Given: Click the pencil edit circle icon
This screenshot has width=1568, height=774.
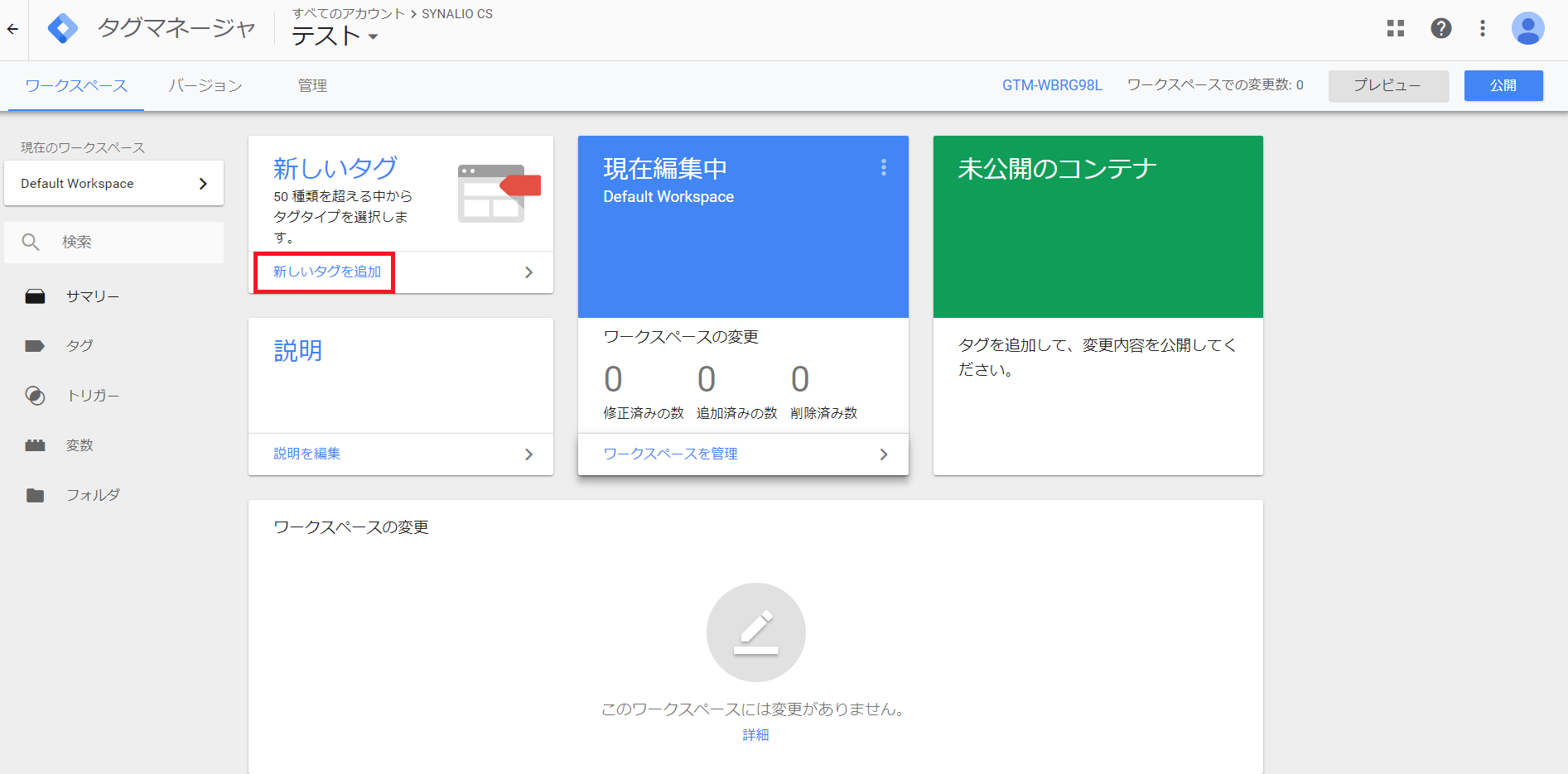Looking at the screenshot, I should [x=755, y=632].
